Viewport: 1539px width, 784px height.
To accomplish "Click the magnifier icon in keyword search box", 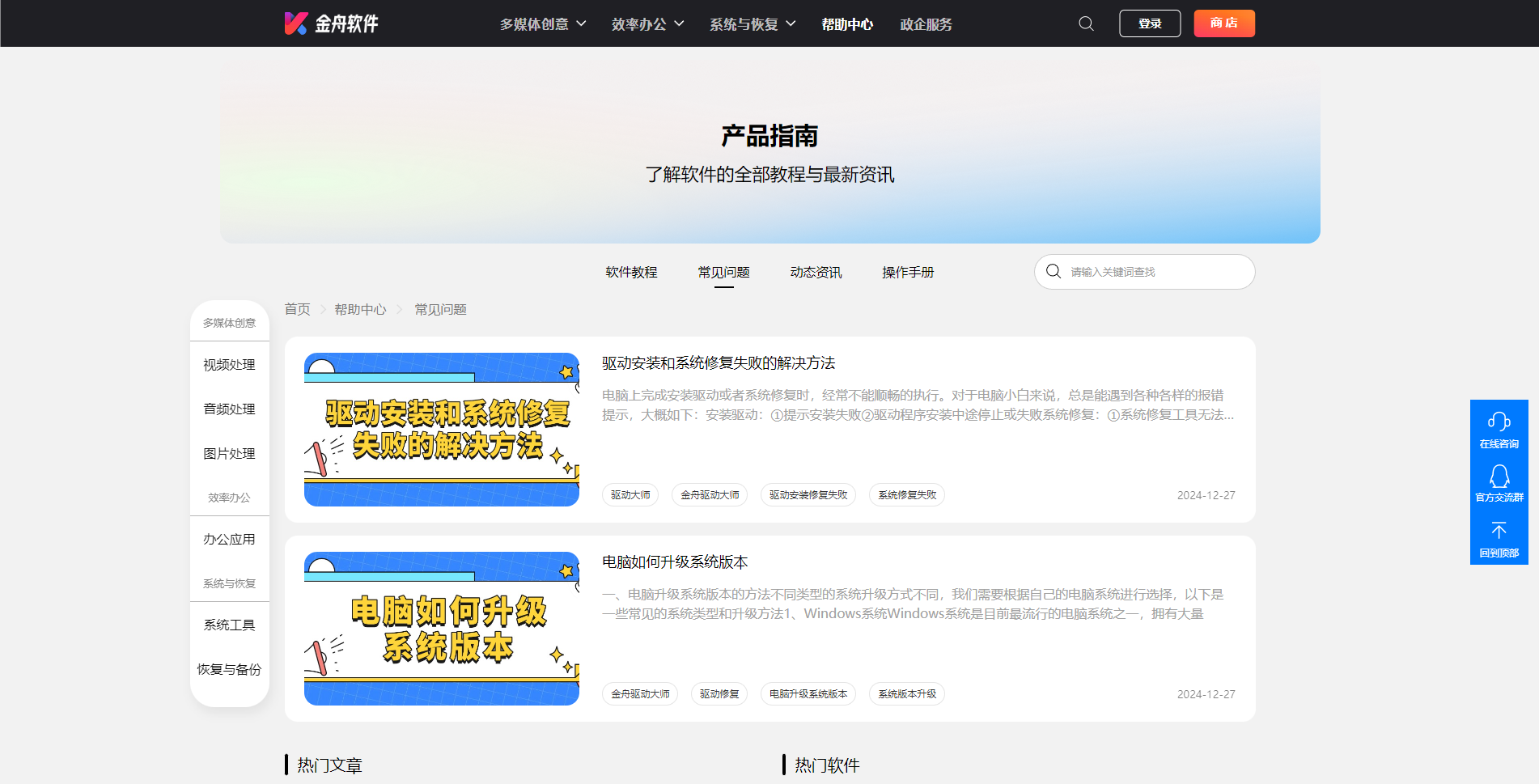I will pos(1054,271).
